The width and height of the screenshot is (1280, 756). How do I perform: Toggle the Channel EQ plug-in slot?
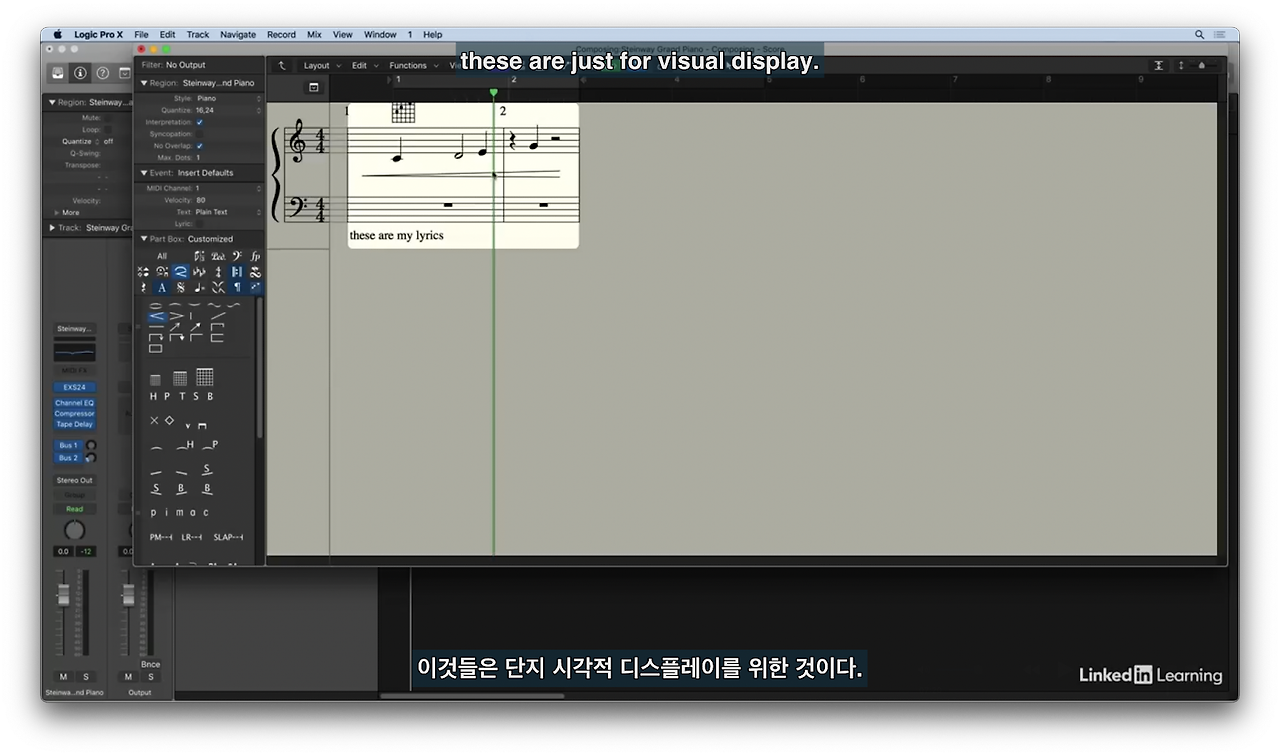pyautogui.click(x=75, y=403)
